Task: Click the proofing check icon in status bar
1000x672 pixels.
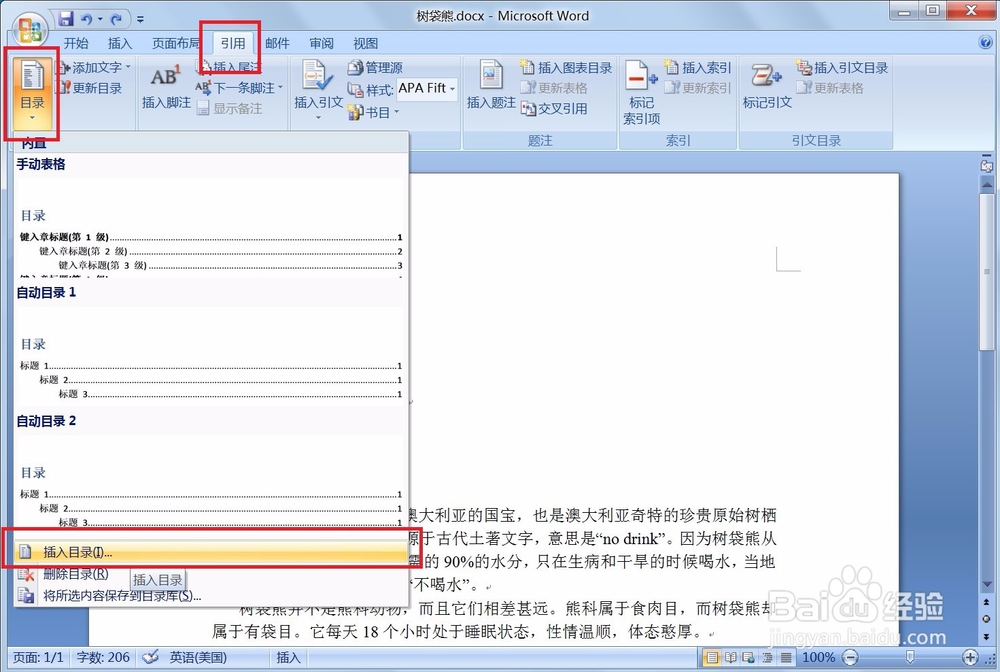Action: point(151,657)
